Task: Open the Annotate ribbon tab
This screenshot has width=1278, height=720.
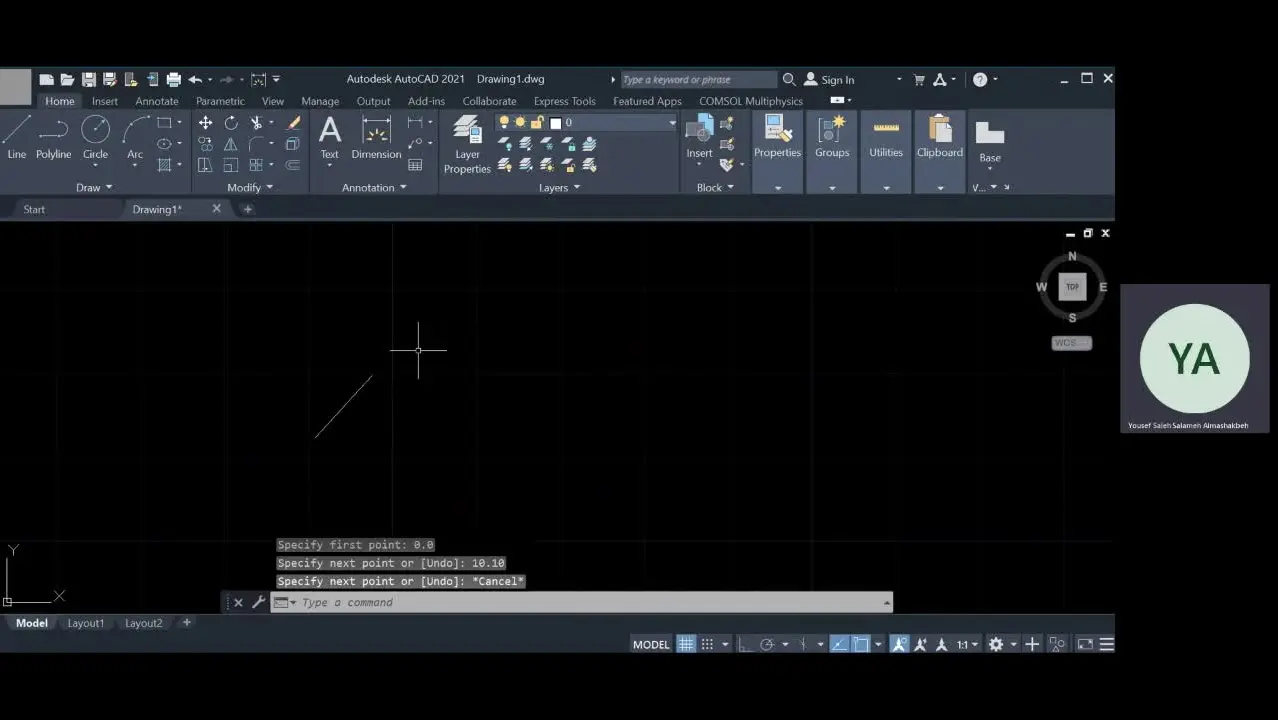Action: coord(157,101)
